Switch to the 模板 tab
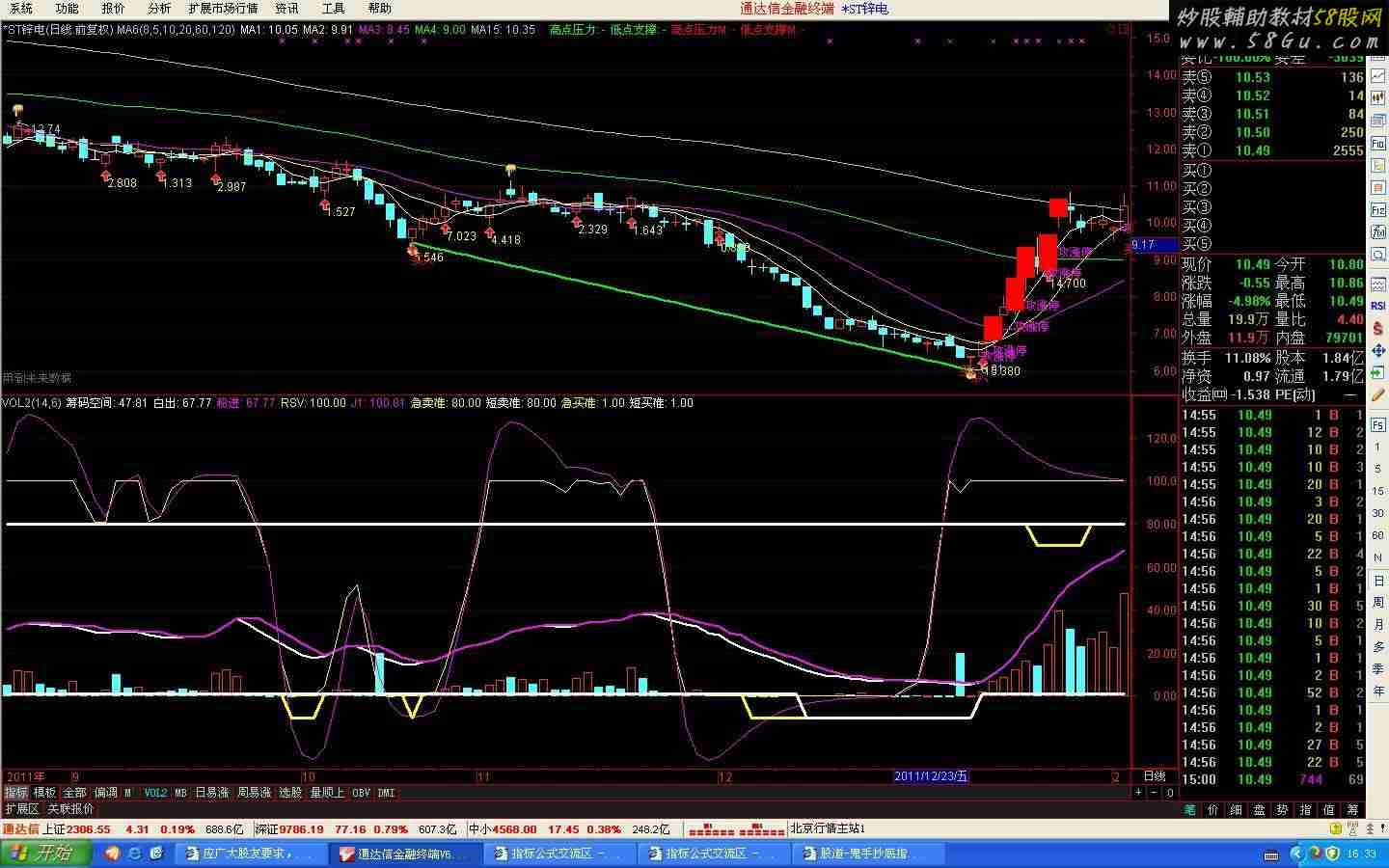Image resolution: width=1389 pixels, height=868 pixels. point(44,793)
